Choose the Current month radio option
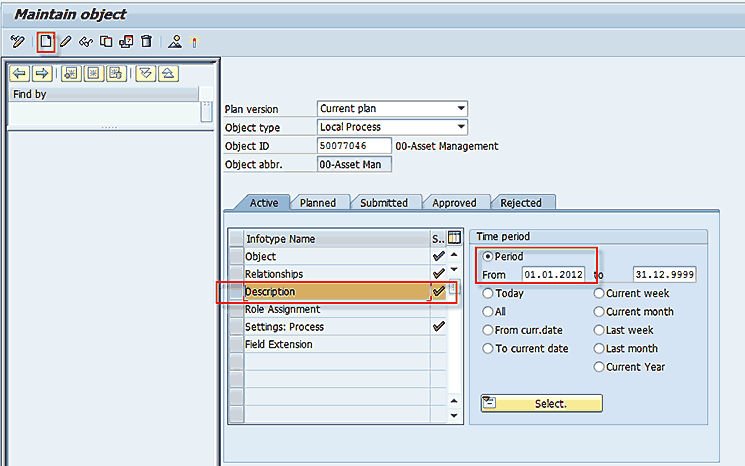Screen dimensions: 745x466 tap(599, 312)
